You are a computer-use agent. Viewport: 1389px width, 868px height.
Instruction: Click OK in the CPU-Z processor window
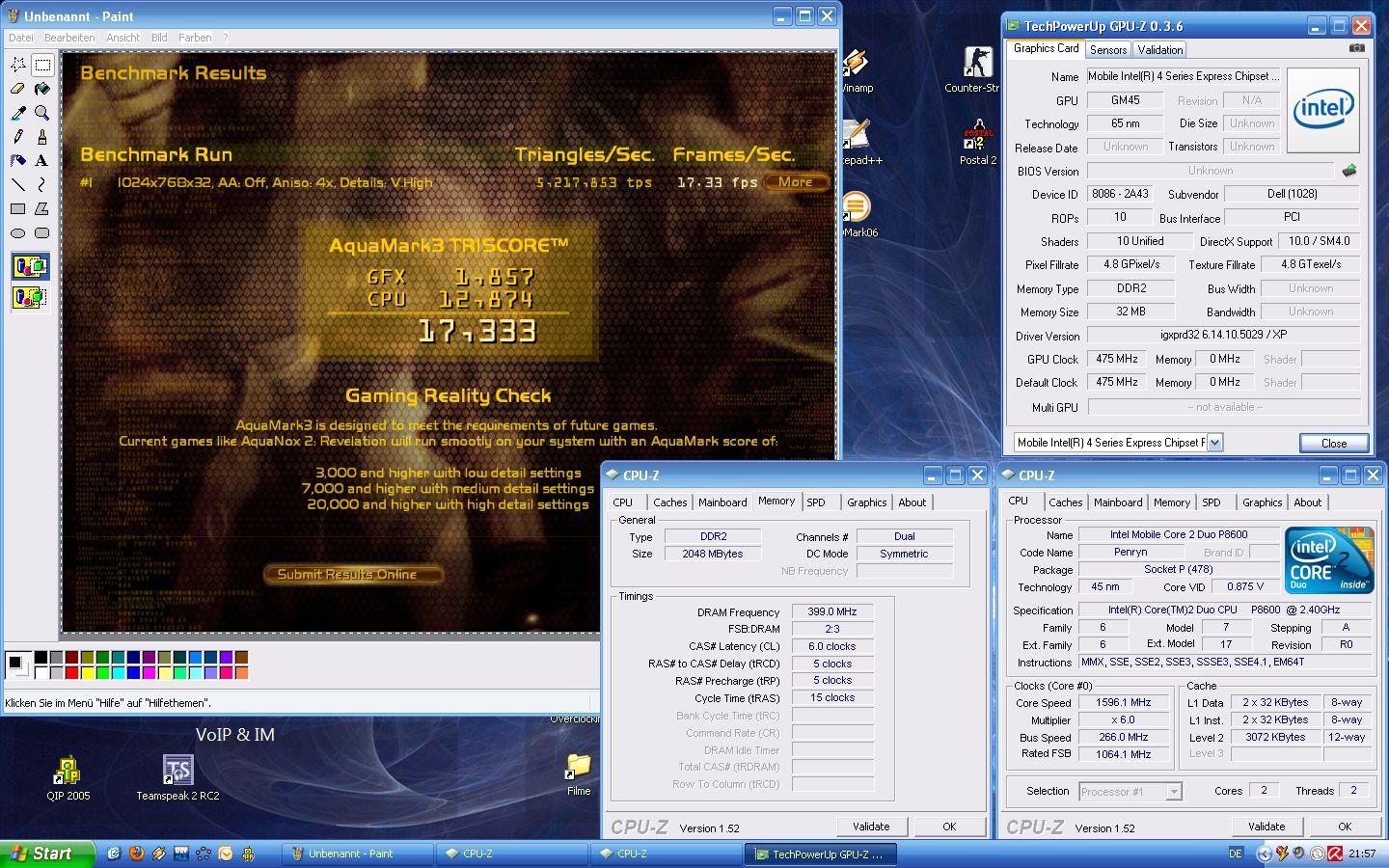click(x=1345, y=827)
